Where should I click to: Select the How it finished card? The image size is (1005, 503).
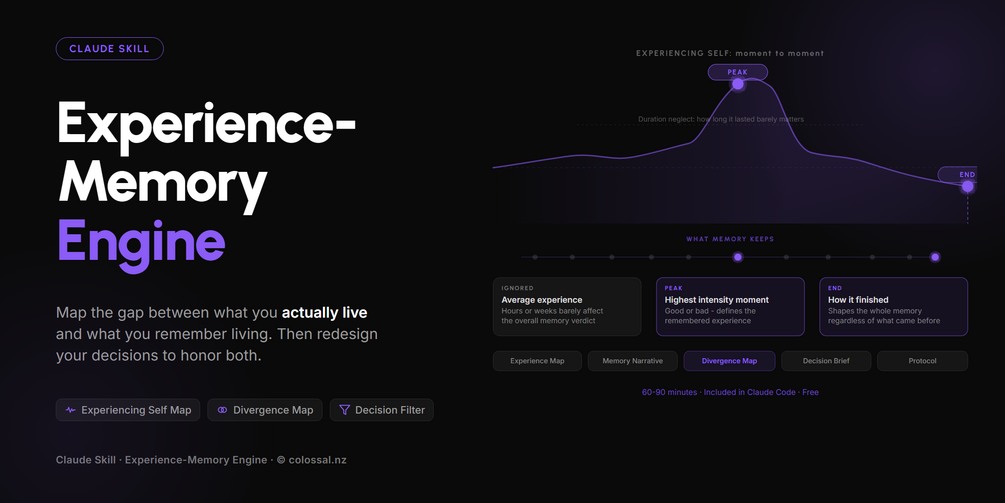[x=893, y=306]
